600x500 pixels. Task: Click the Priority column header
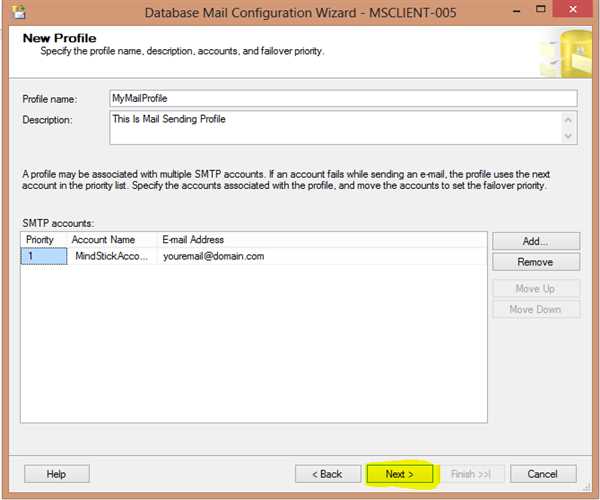click(43, 240)
